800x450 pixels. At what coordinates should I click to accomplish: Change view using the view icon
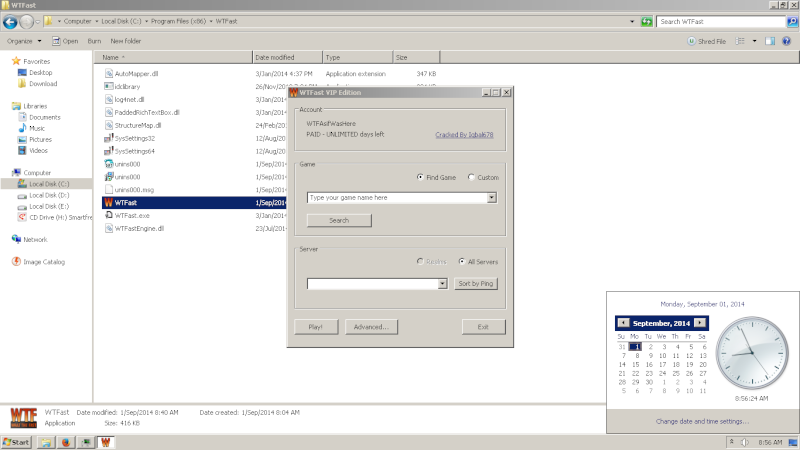tap(740, 41)
